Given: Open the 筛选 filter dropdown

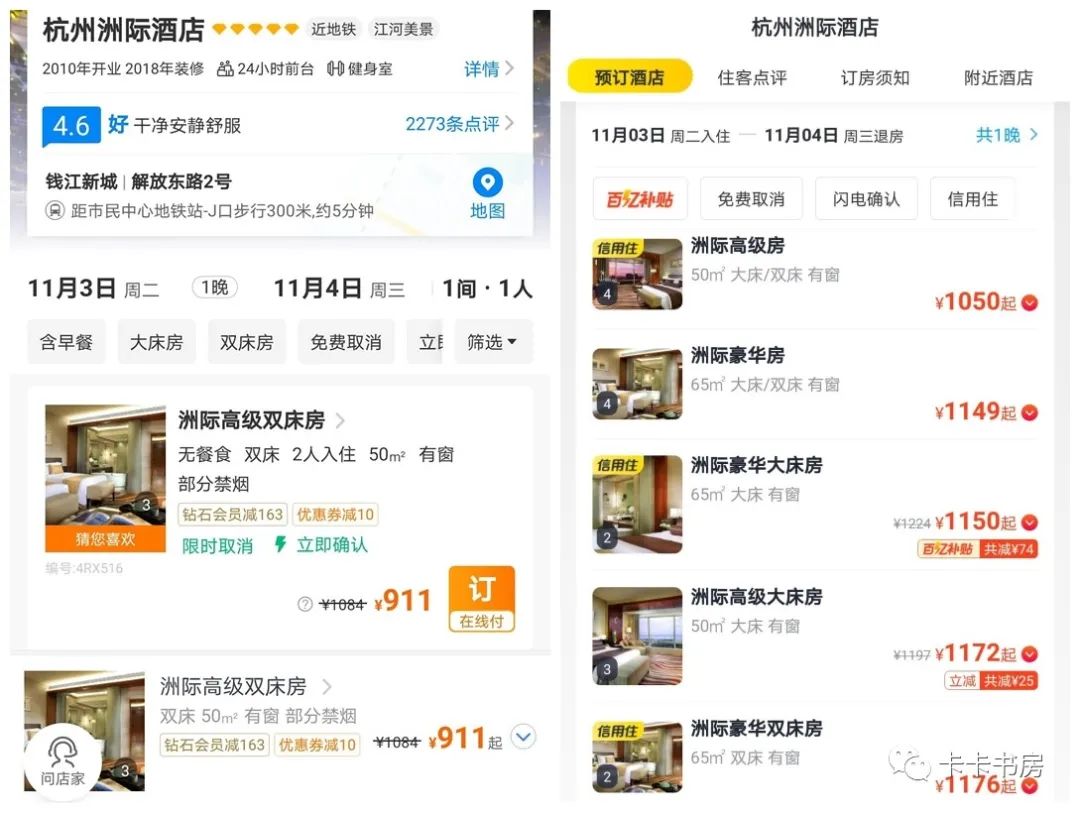Looking at the screenshot, I should [x=492, y=342].
